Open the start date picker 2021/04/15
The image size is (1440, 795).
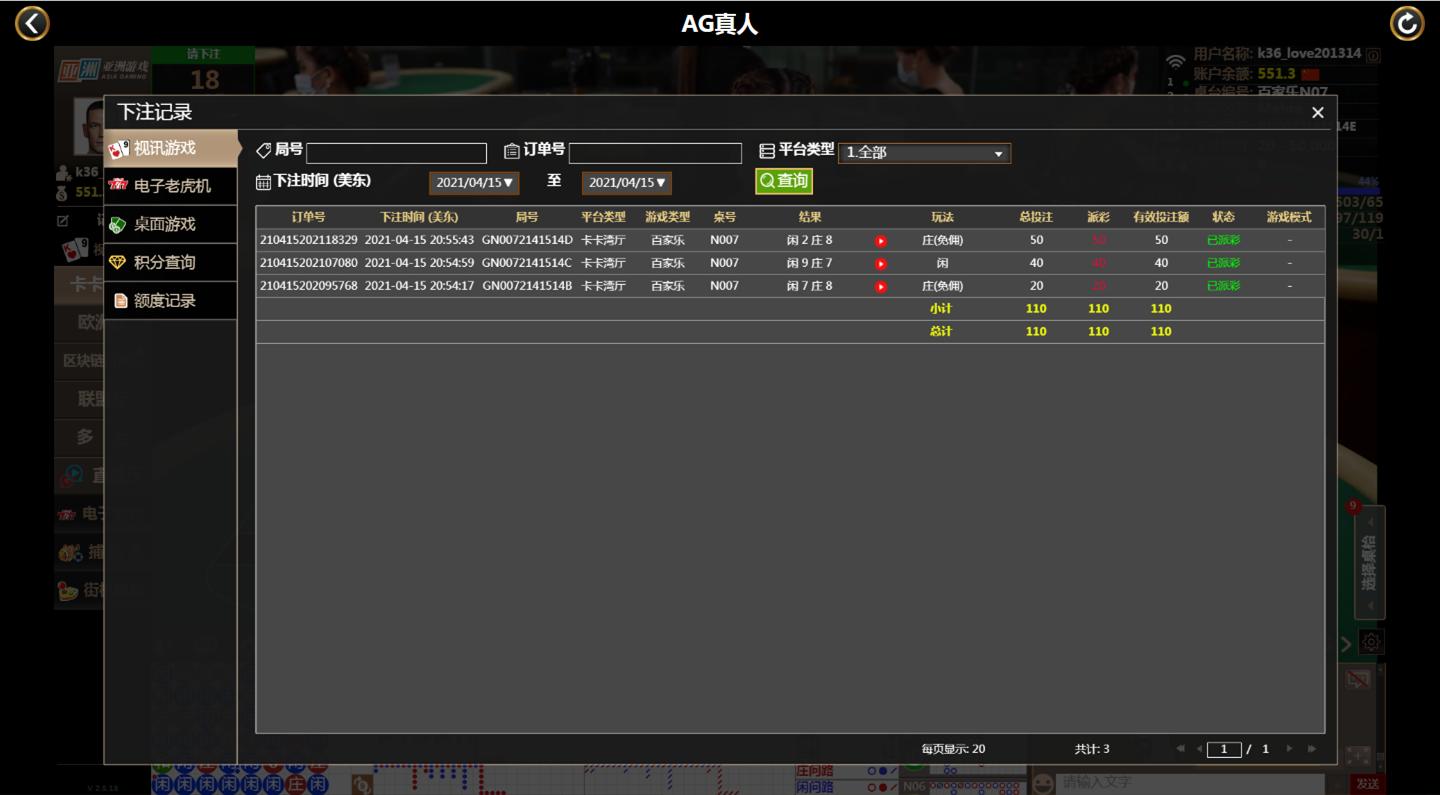point(474,183)
